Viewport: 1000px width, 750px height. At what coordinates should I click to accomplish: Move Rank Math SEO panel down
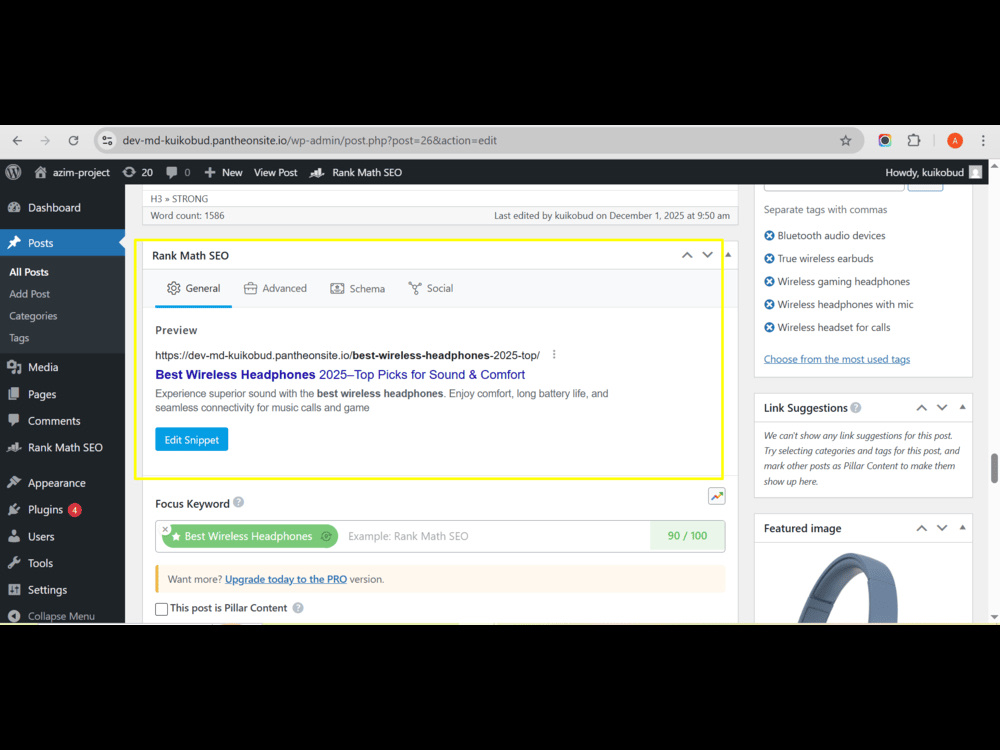707,255
